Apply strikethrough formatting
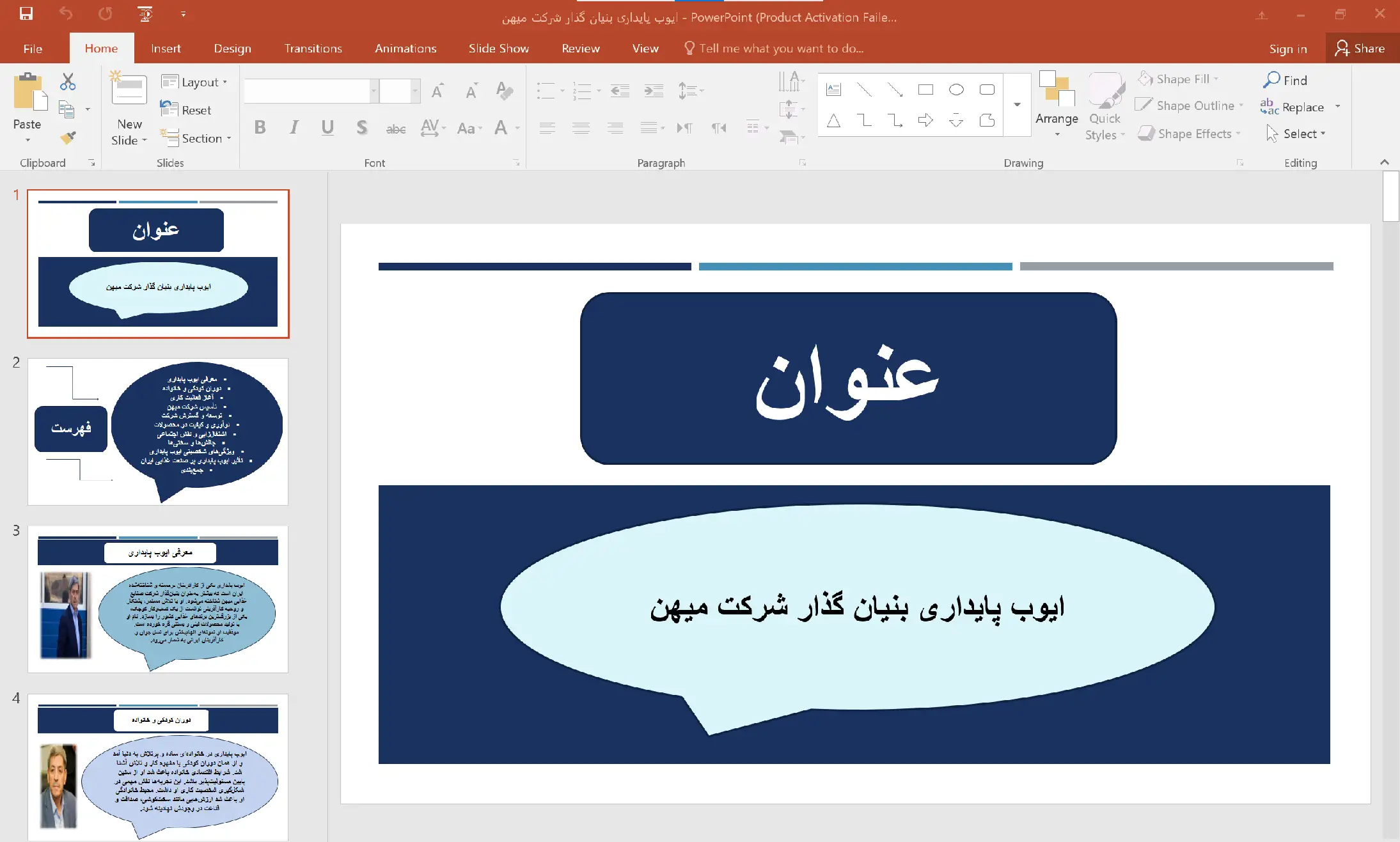This screenshot has height=842, width=1400. 396,128
